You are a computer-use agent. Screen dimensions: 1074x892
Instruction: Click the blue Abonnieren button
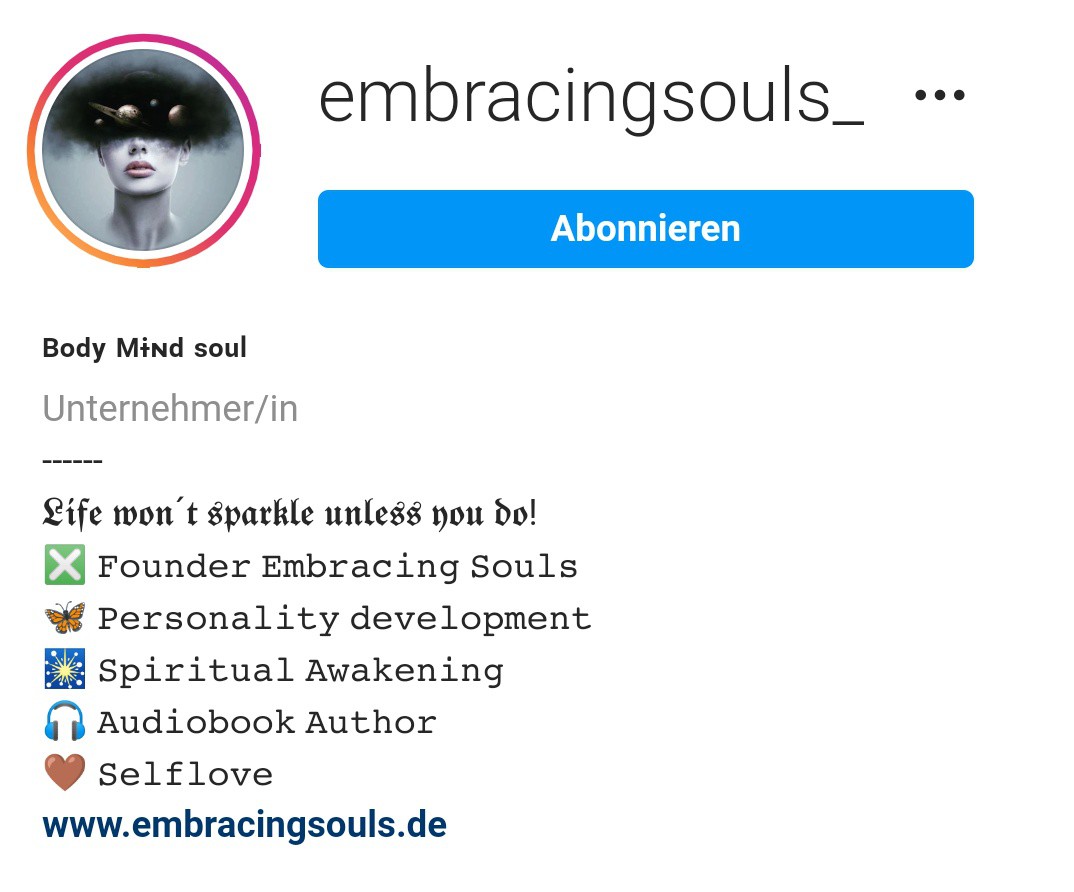tap(645, 229)
